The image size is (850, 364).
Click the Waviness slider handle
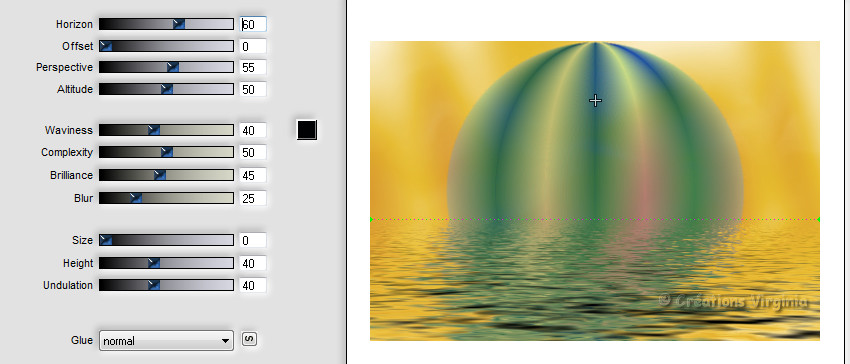click(154, 130)
